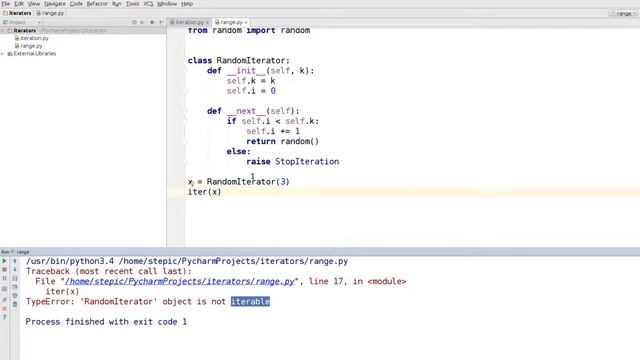Toggle scroll to end icon in Run console

[15, 287]
